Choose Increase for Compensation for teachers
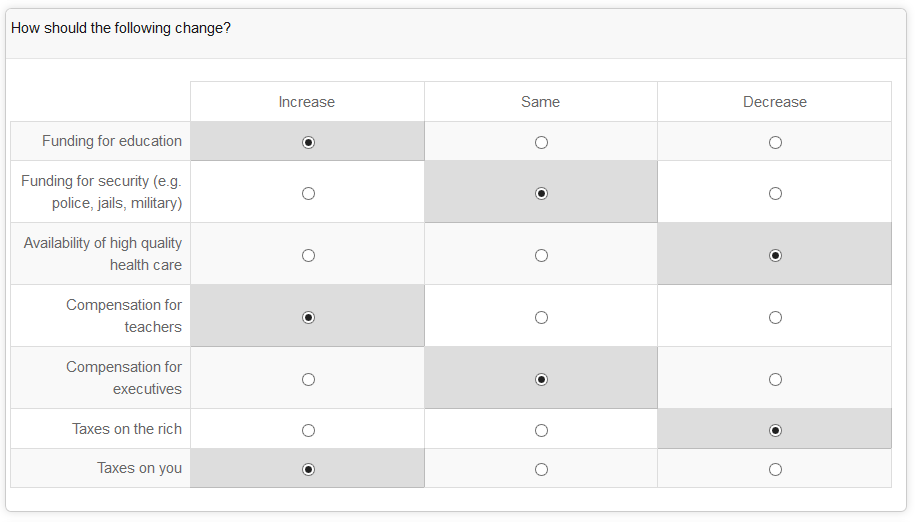Image resolution: width=915 pixels, height=522 pixels. tap(308, 317)
